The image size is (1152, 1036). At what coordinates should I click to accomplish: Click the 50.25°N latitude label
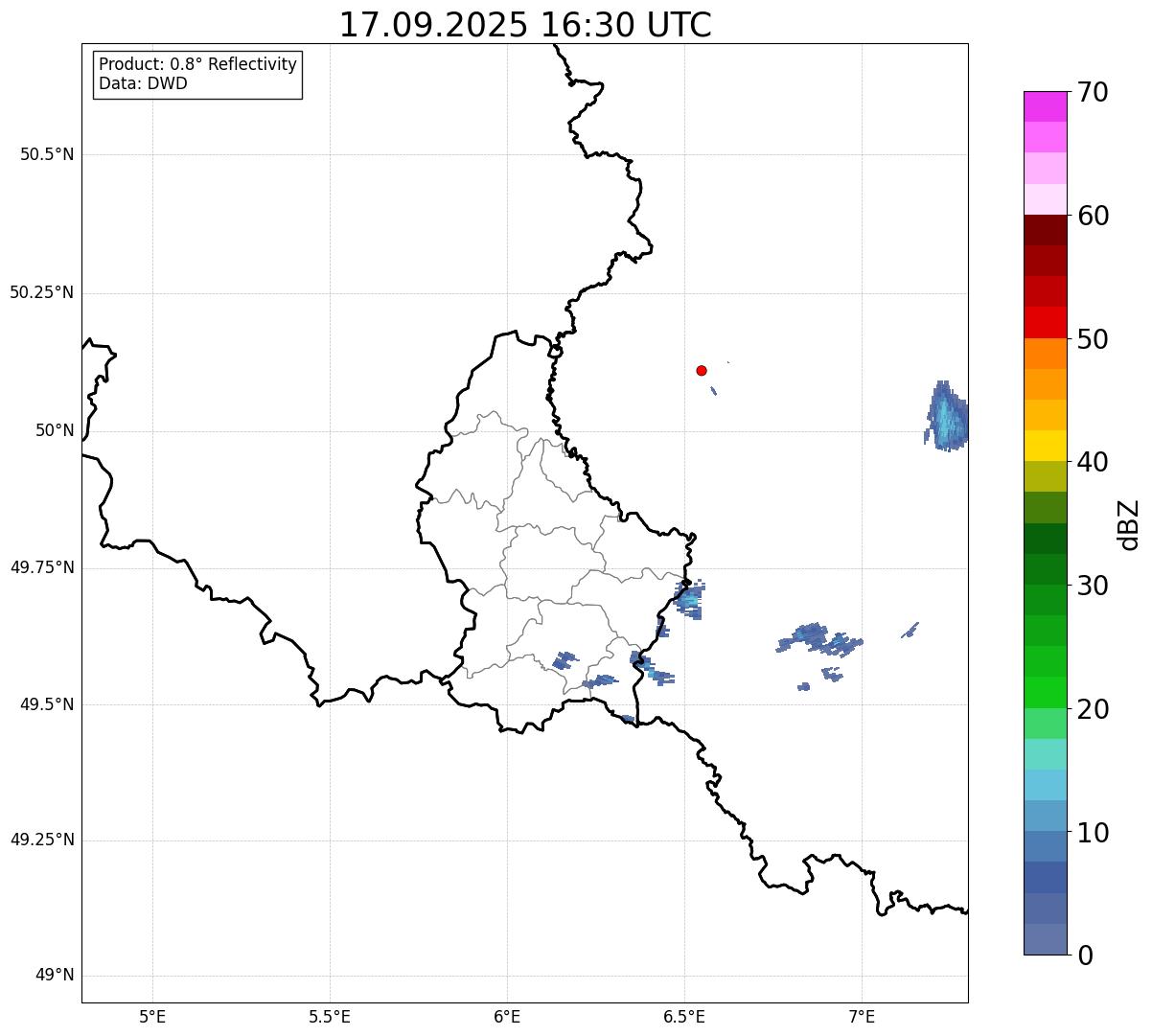coord(42,292)
